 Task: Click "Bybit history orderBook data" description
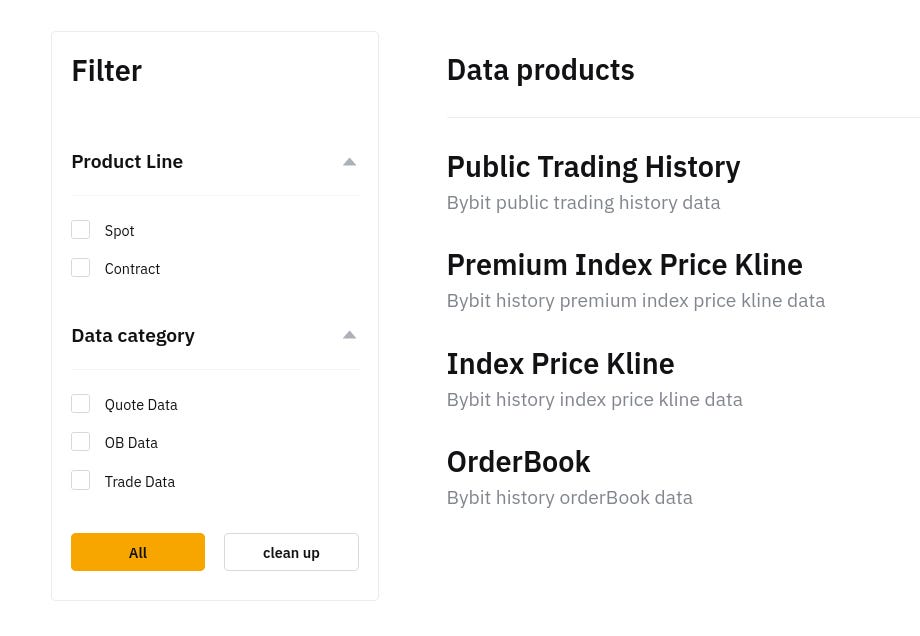click(x=569, y=498)
